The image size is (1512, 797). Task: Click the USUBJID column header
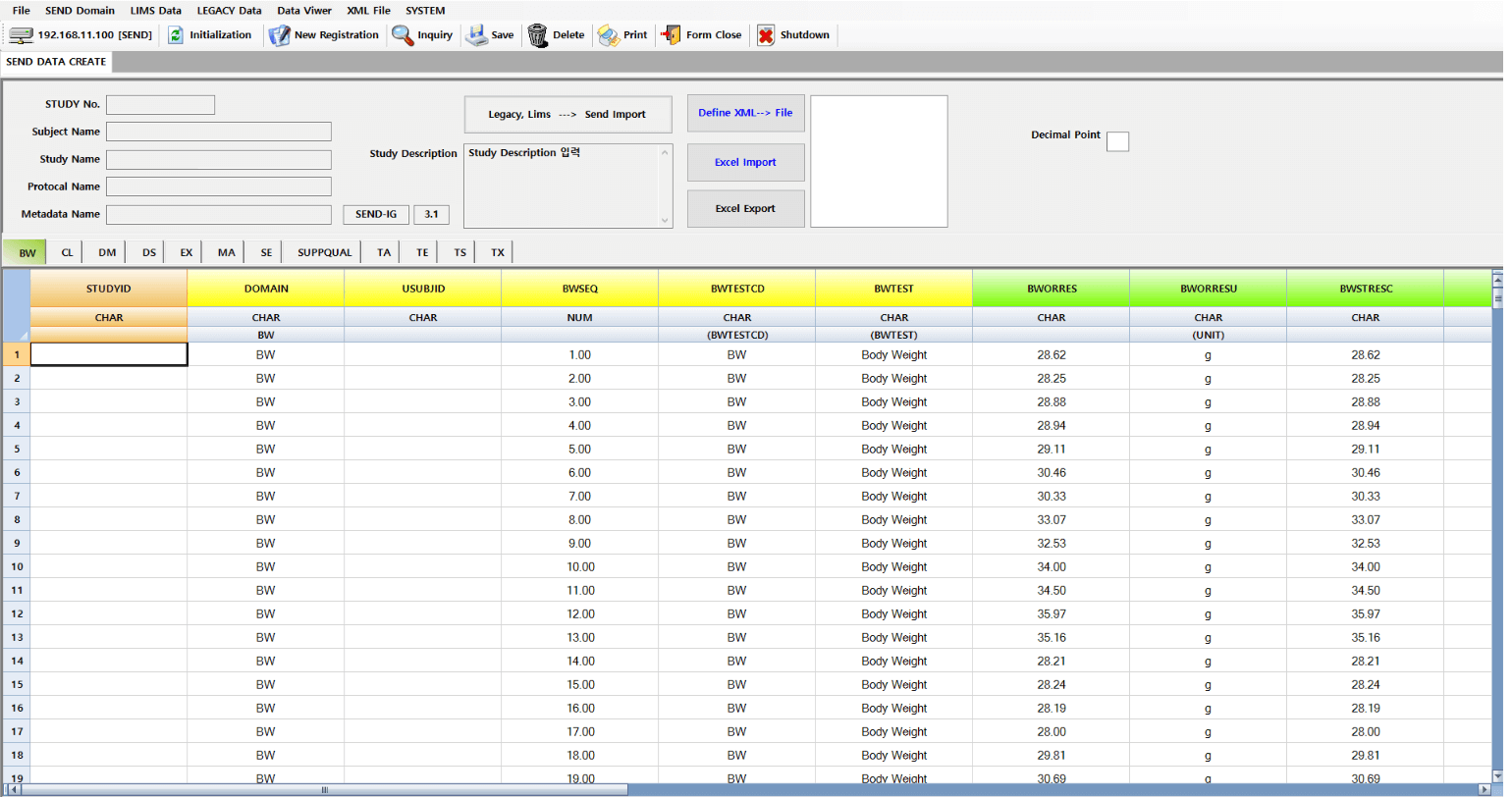pos(423,289)
